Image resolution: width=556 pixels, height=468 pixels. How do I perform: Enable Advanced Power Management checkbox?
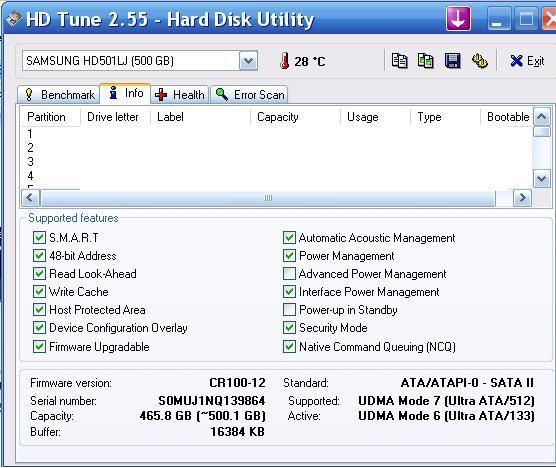tap(289, 274)
